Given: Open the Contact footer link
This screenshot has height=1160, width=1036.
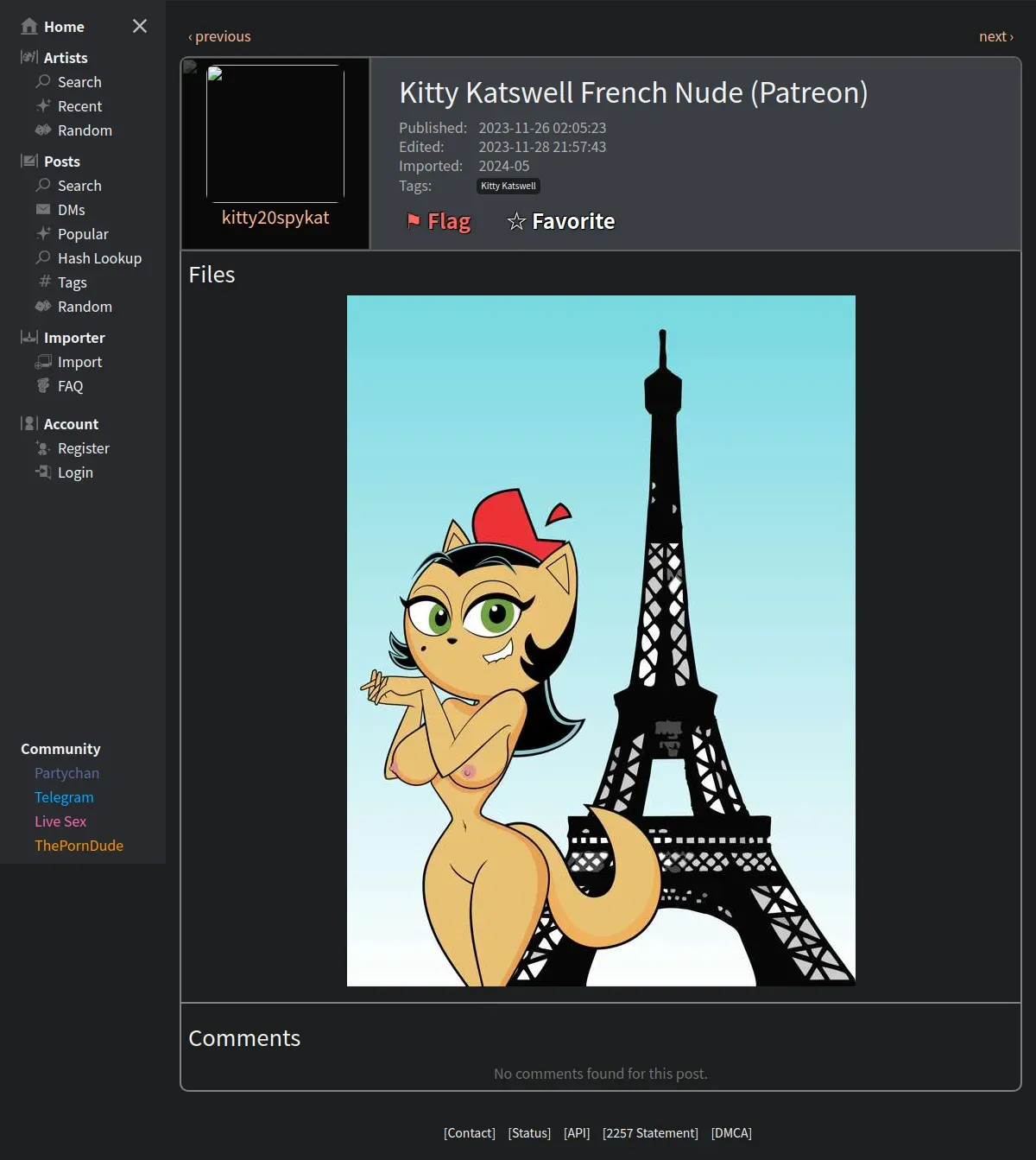Looking at the screenshot, I should coord(470,1133).
